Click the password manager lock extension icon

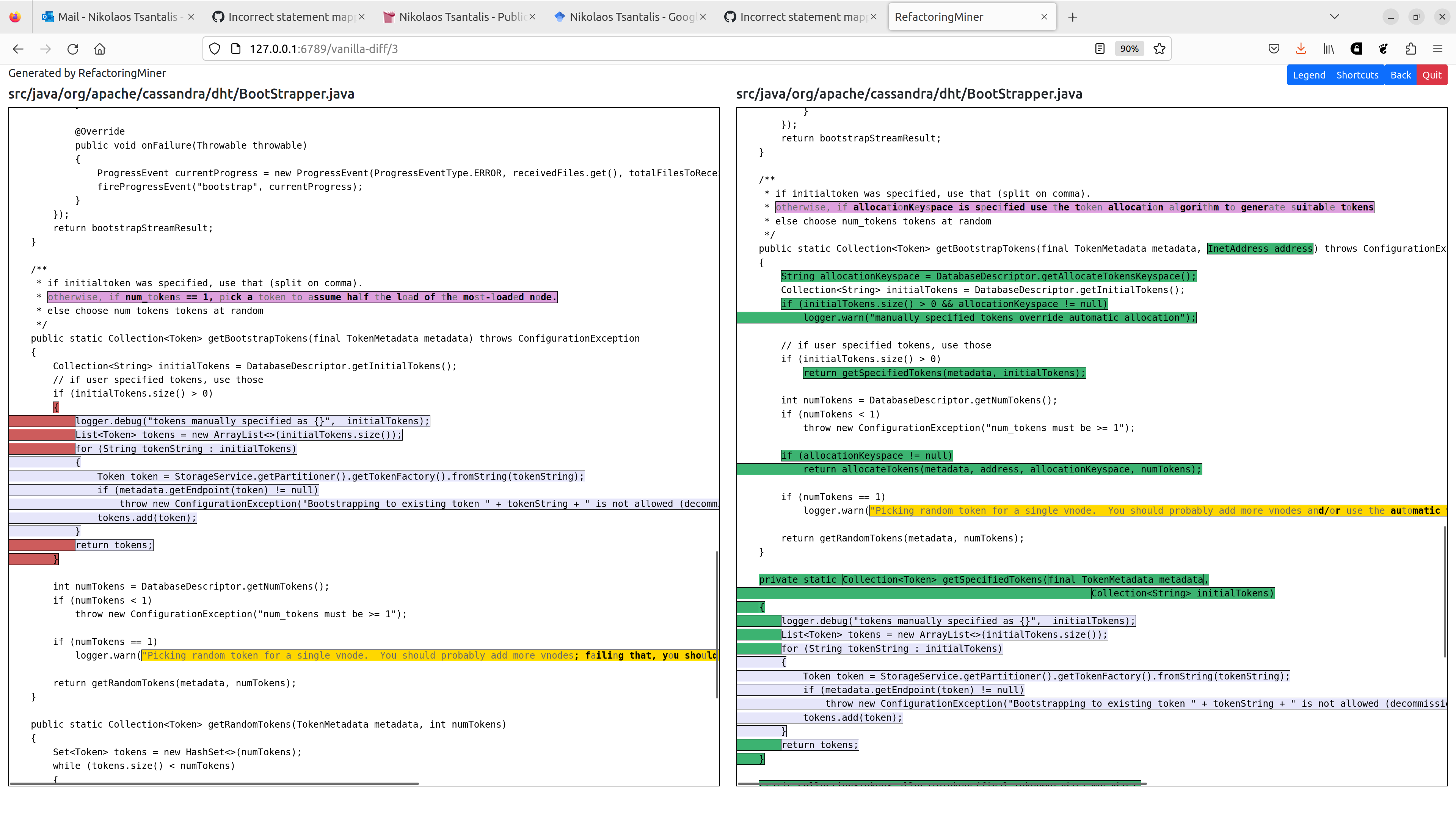(1356, 49)
